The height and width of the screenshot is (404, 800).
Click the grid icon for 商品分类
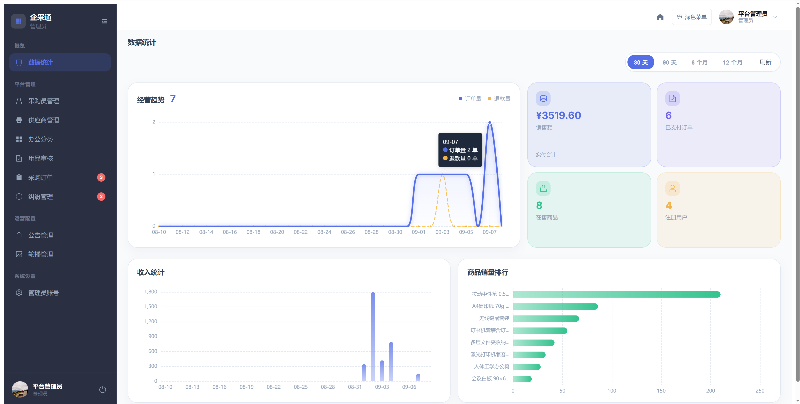[19, 139]
